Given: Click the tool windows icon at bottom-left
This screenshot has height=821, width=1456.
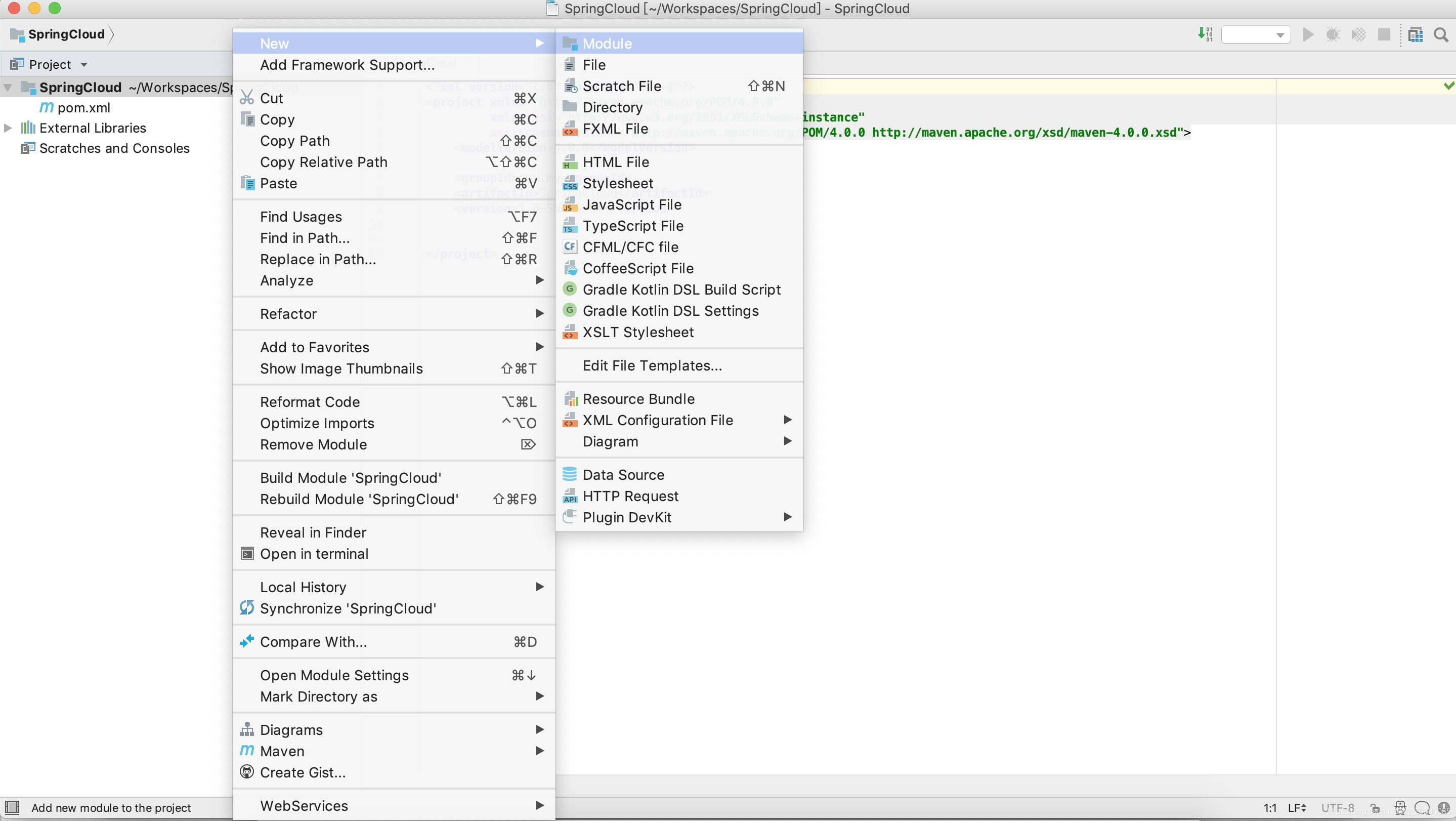Looking at the screenshot, I should (12, 807).
